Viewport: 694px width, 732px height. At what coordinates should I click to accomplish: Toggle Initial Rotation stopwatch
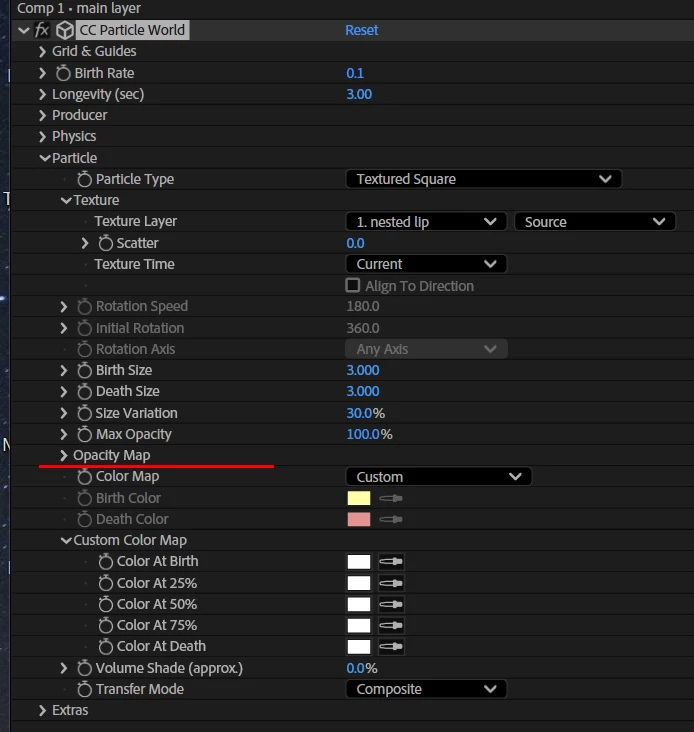click(x=84, y=328)
